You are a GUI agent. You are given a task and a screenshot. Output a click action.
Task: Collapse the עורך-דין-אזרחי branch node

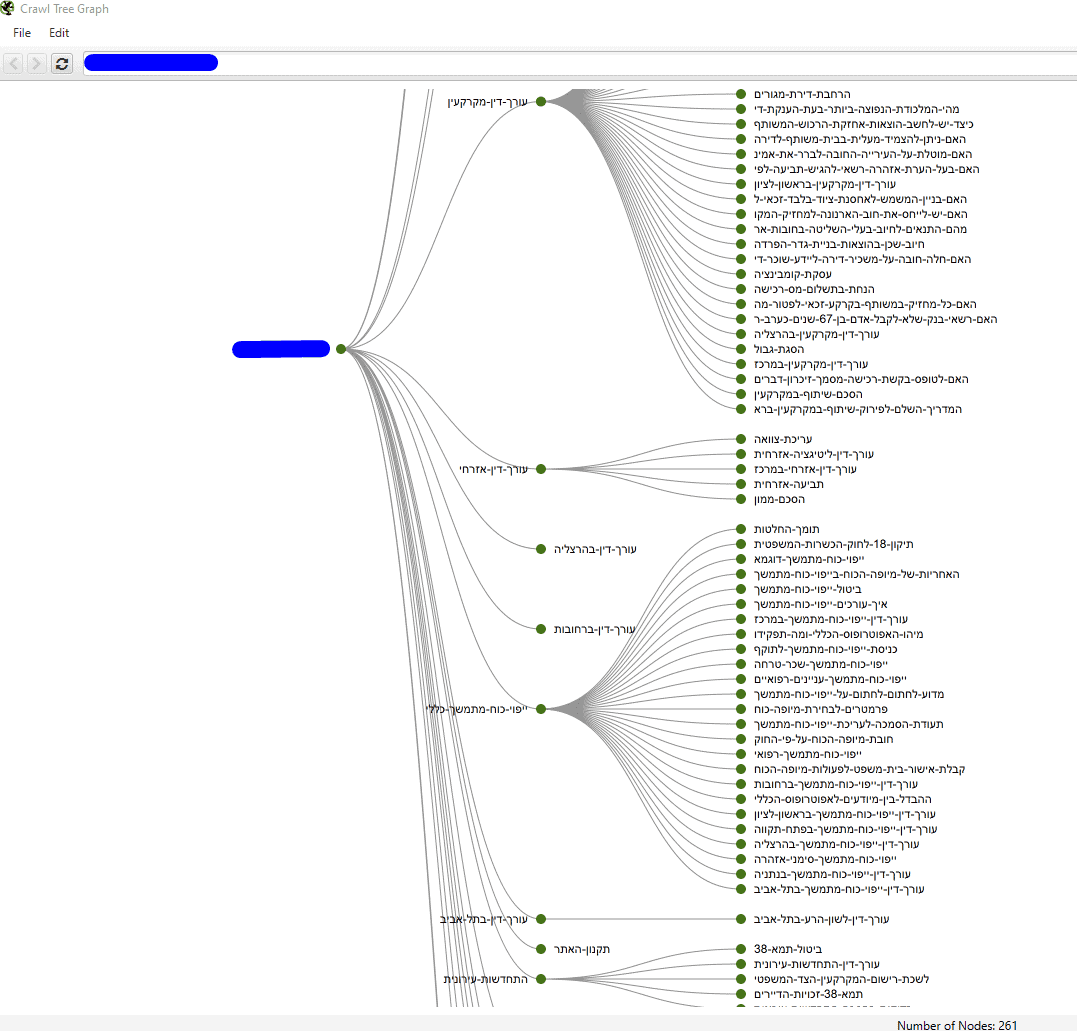[541, 469]
